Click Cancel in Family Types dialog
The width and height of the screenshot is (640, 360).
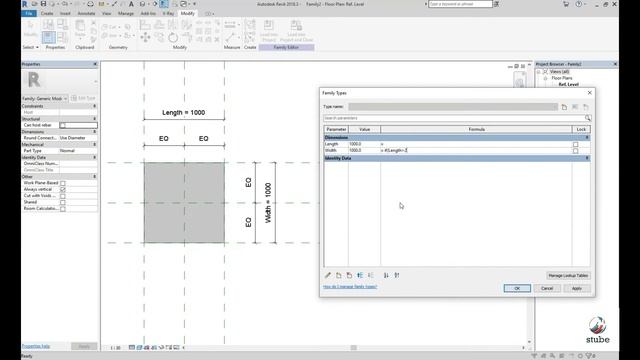click(x=547, y=289)
